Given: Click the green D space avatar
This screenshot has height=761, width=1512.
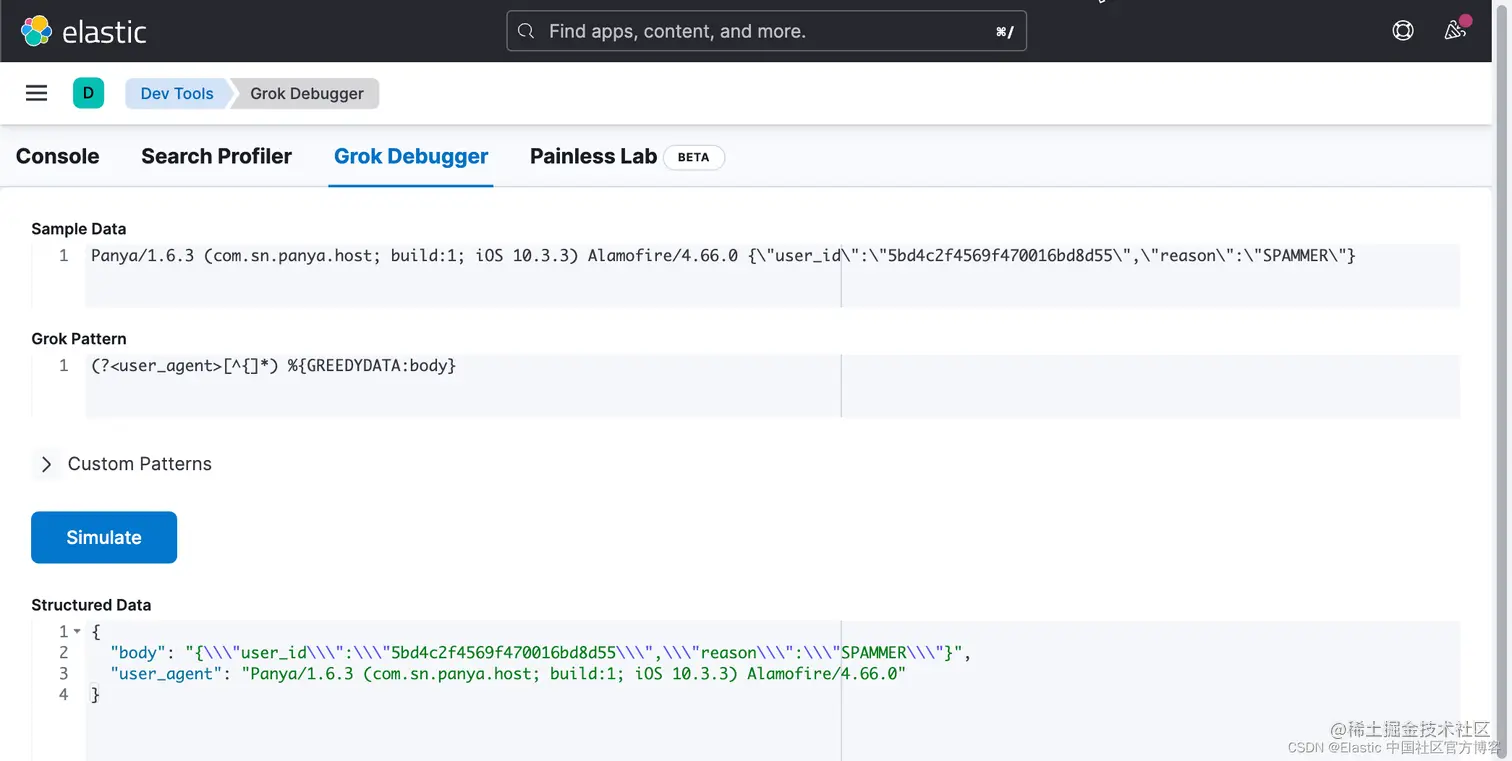Looking at the screenshot, I should point(88,93).
